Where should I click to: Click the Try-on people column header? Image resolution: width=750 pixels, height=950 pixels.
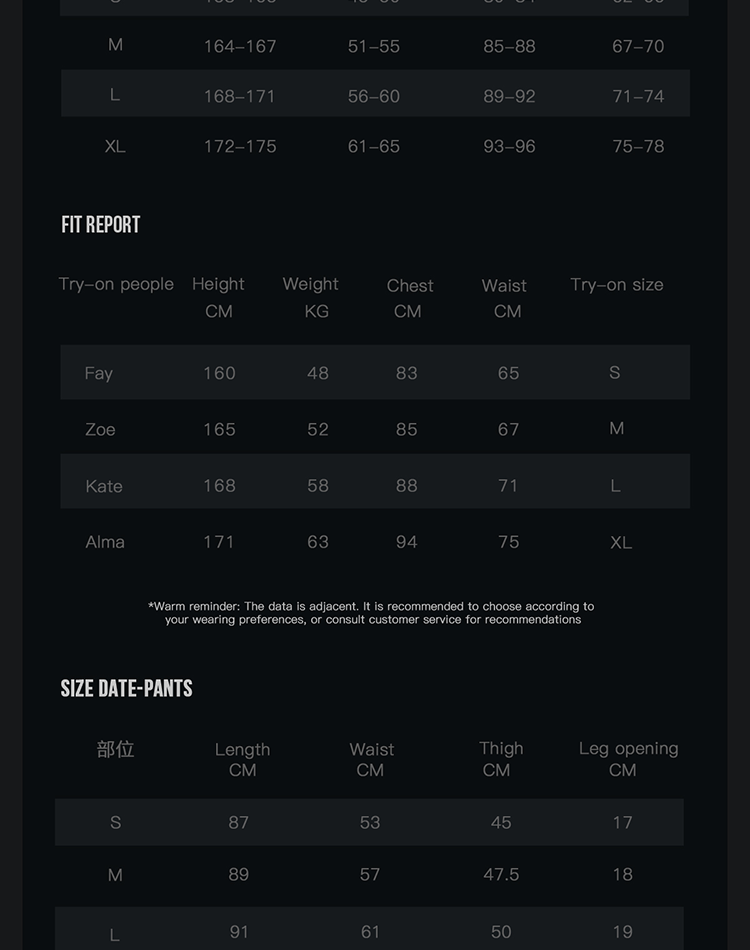click(116, 284)
